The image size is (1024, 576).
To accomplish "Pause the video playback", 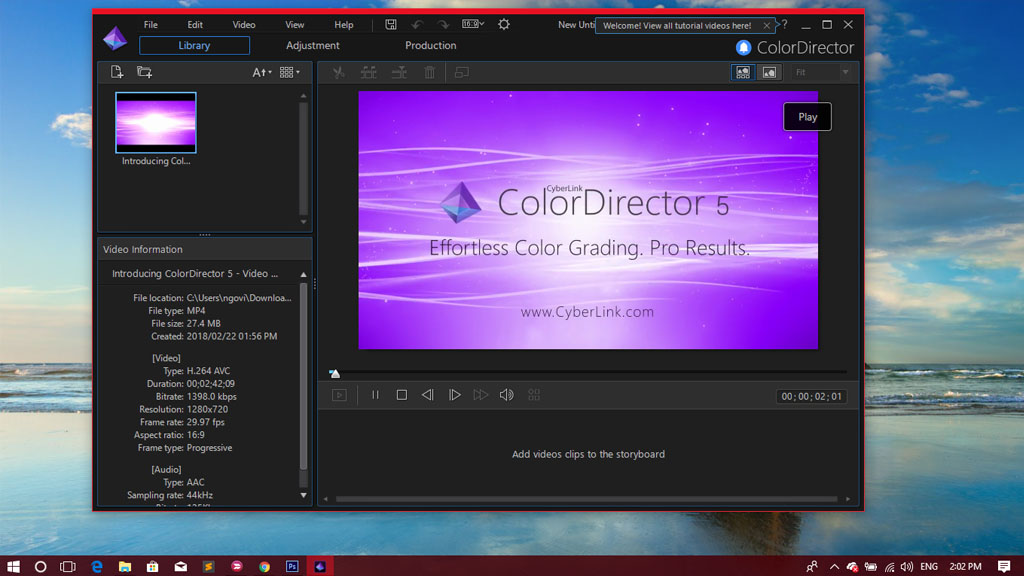I will 375,395.
